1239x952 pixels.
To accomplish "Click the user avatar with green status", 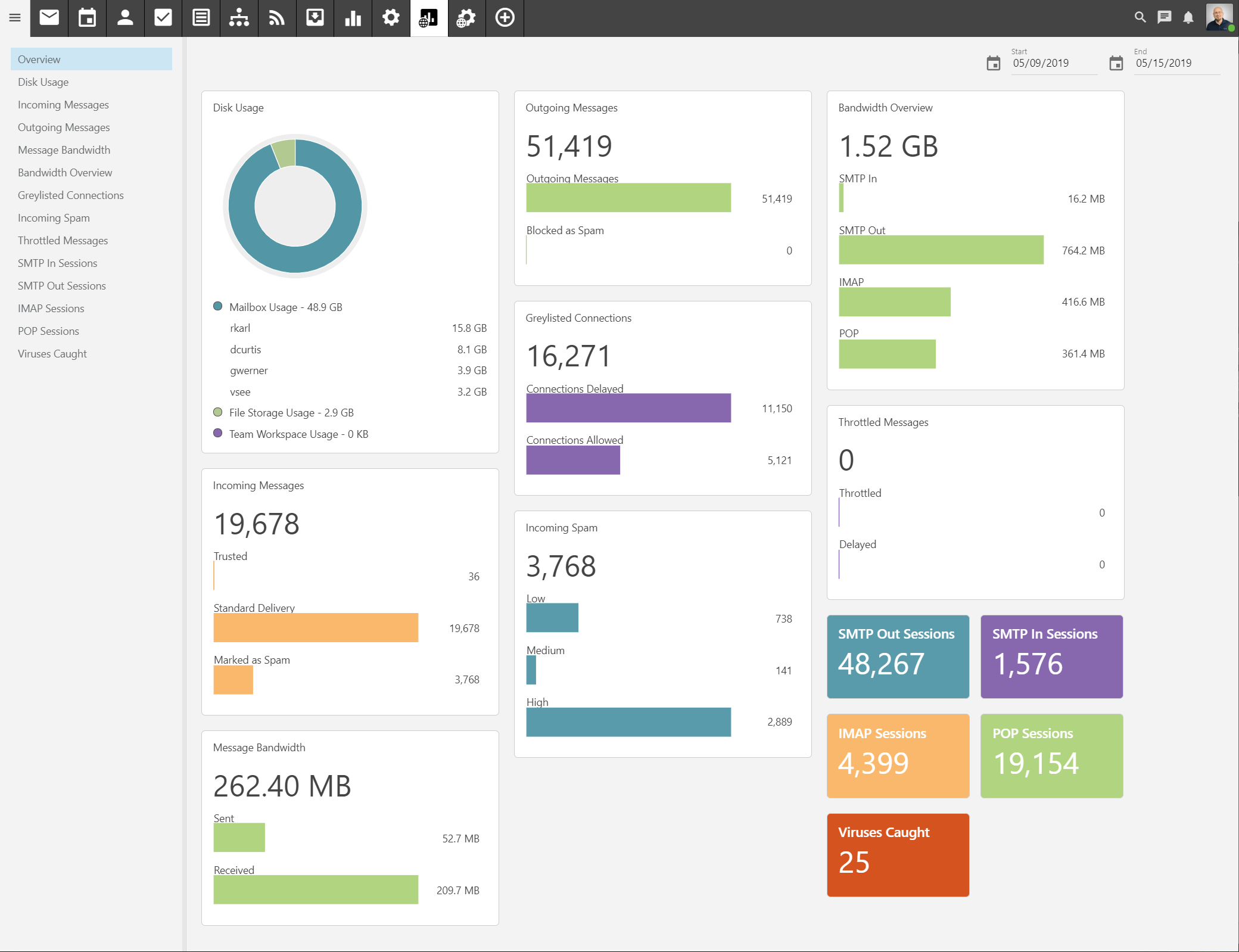I will [x=1219, y=18].
